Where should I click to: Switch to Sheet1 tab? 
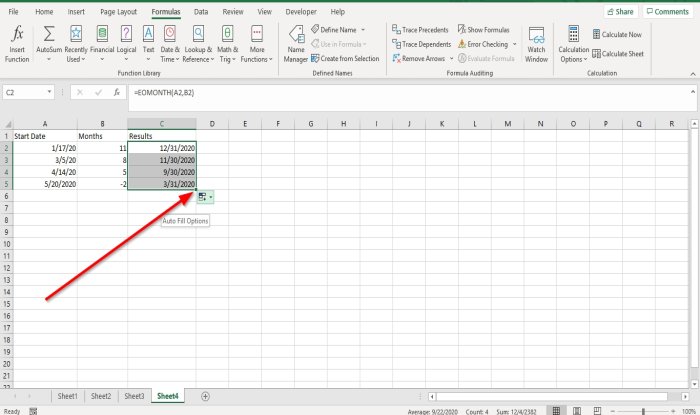click(67, 396)
